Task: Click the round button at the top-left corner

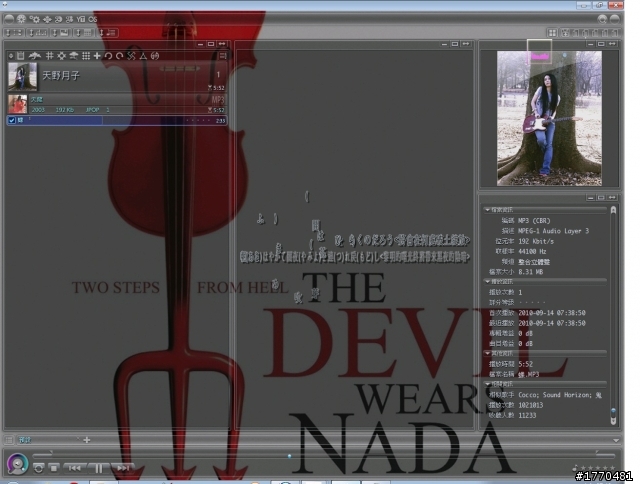Action: 9,19
